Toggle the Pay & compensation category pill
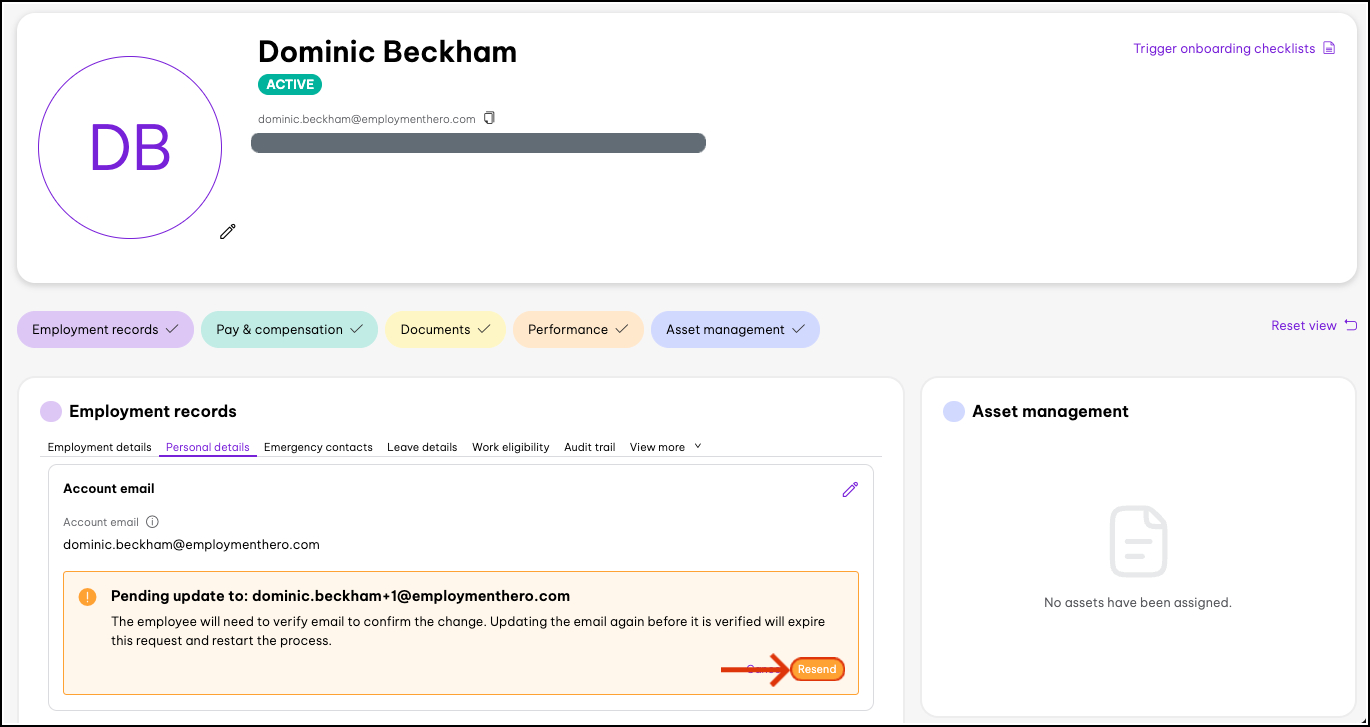The height and width of the screenshot is (727, 1370). [289, 329]
